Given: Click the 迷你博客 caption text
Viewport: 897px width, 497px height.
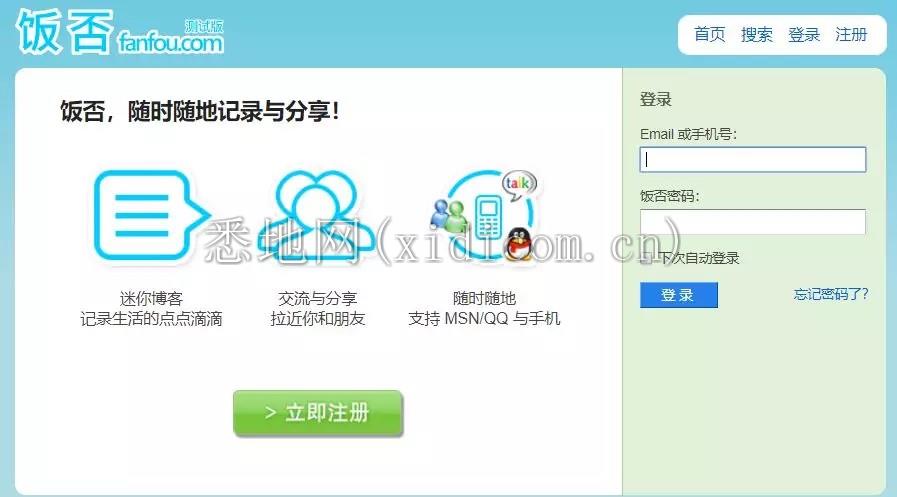Looking at the screenshot, I should 151,298.
